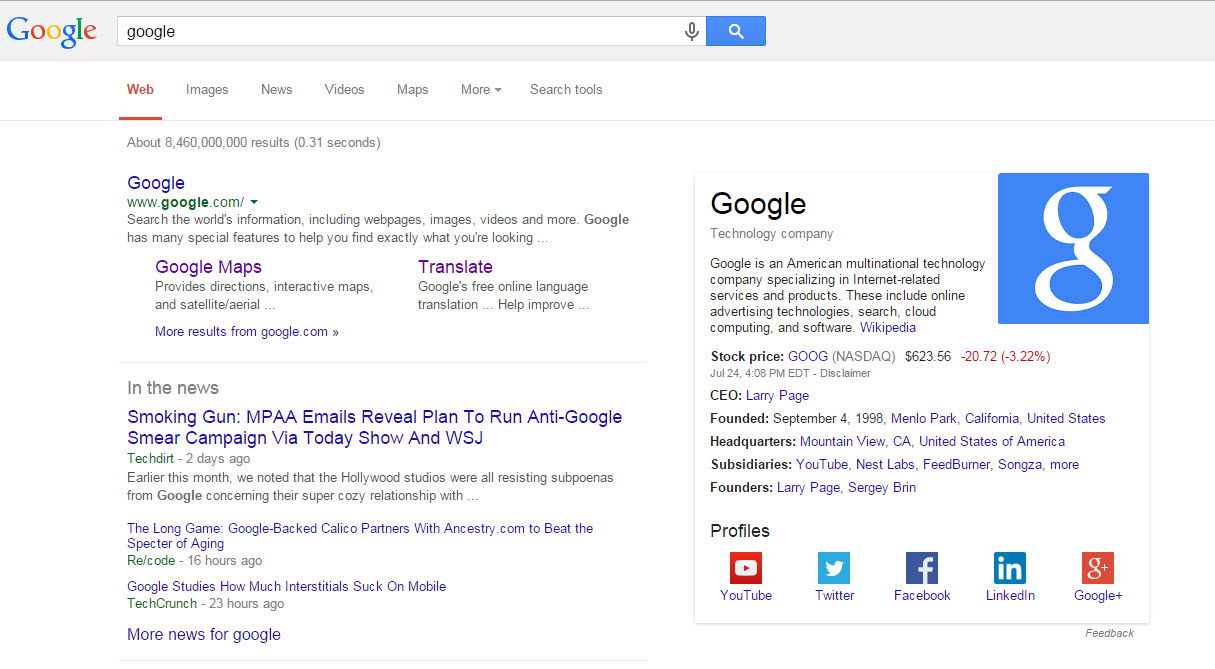Switch to the News tab

click(x=276, y=89)
